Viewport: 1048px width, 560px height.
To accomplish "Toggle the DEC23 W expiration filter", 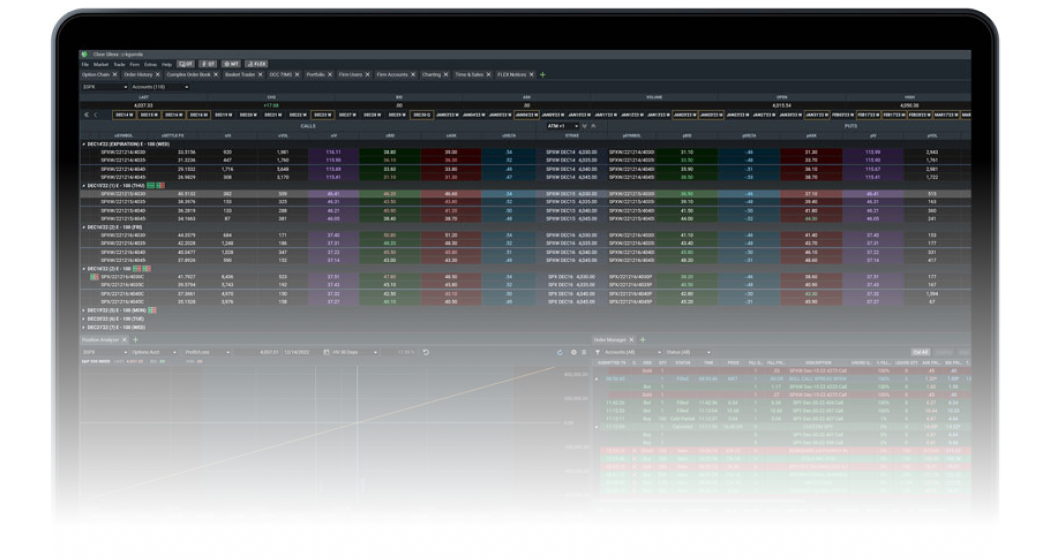I will click(x=322, y=116).
